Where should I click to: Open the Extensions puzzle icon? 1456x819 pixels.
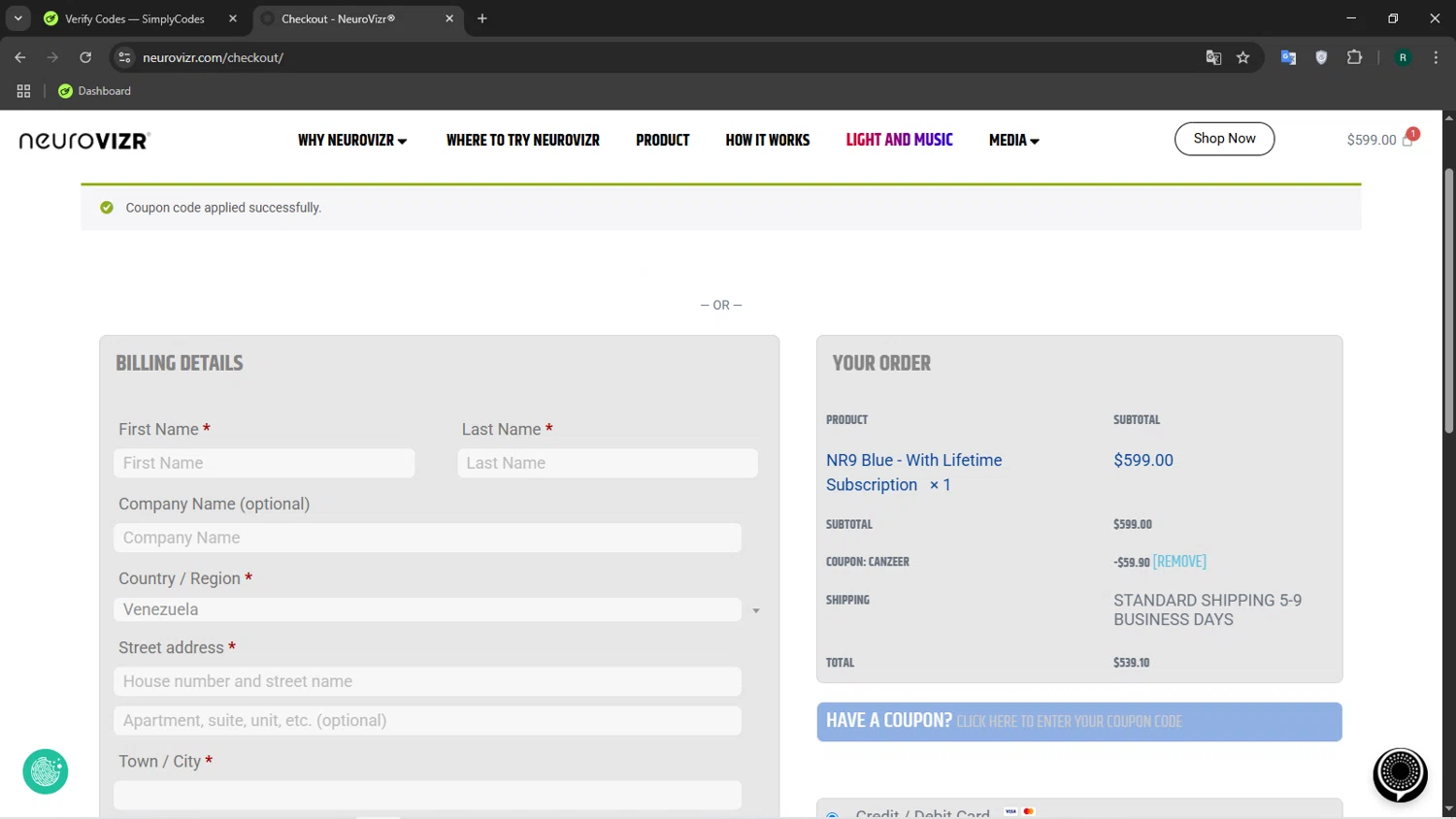[x=1355, y=57]
